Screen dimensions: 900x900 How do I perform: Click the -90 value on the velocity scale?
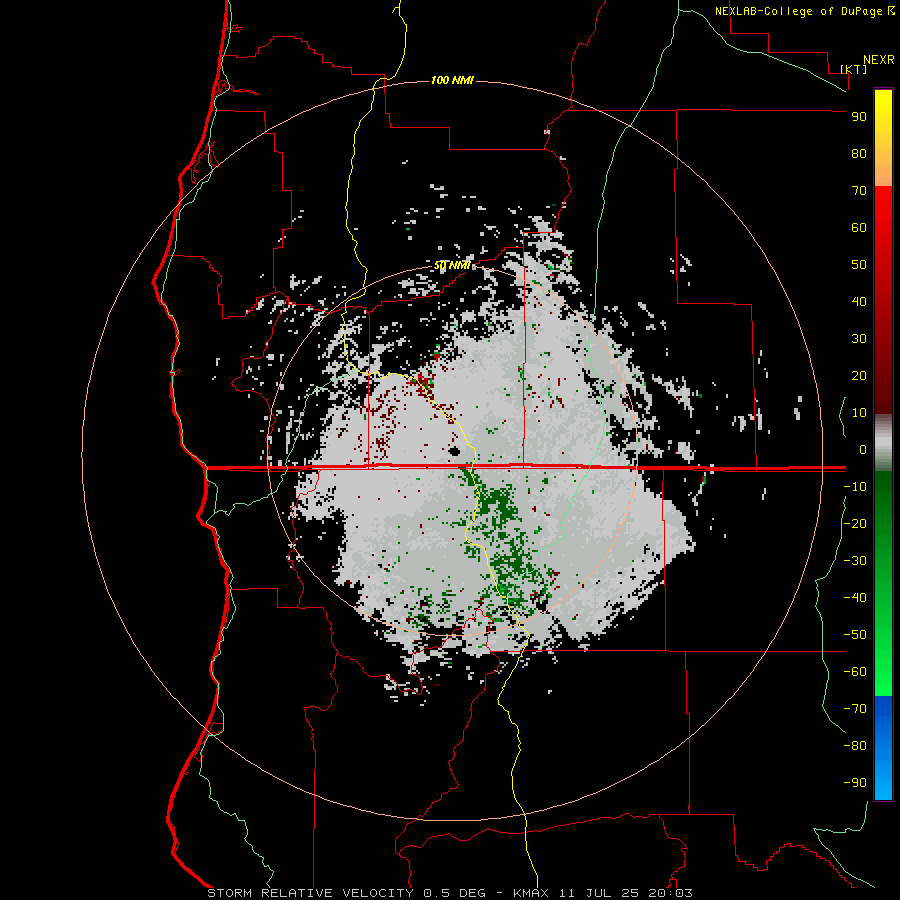[x=855, y=782]
